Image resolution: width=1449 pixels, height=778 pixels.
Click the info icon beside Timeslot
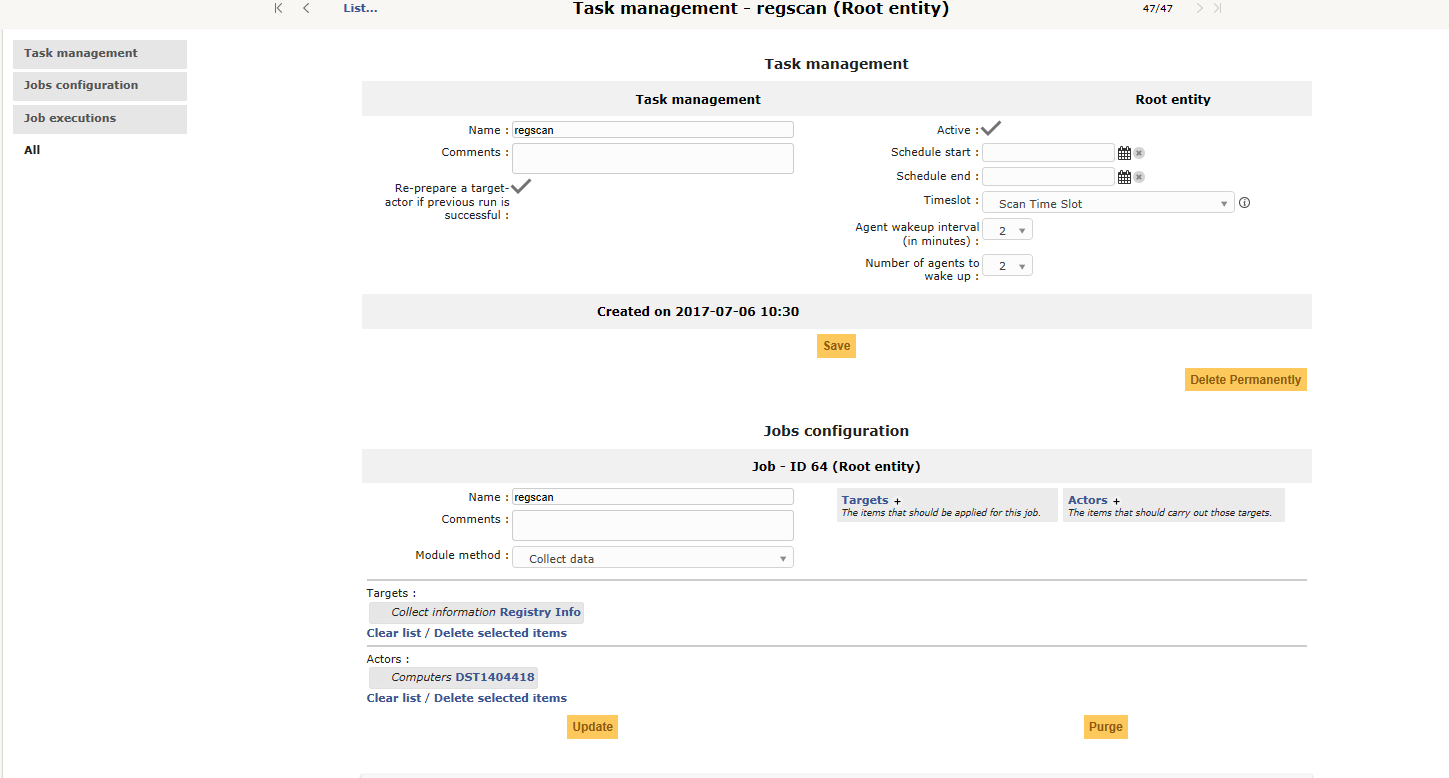point(1244,202)
